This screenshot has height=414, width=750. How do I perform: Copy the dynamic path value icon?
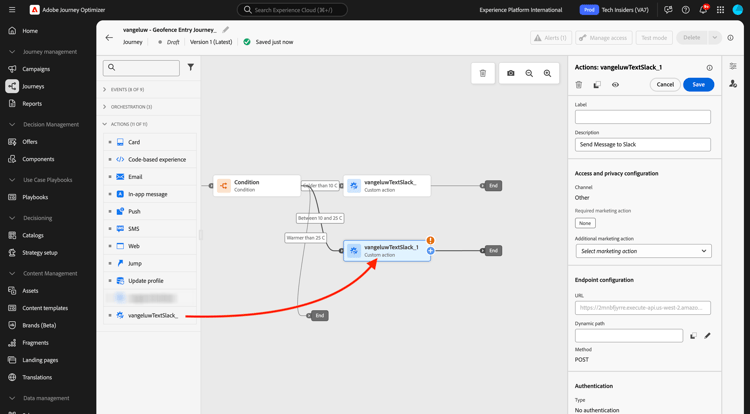(x=693, y=336)
